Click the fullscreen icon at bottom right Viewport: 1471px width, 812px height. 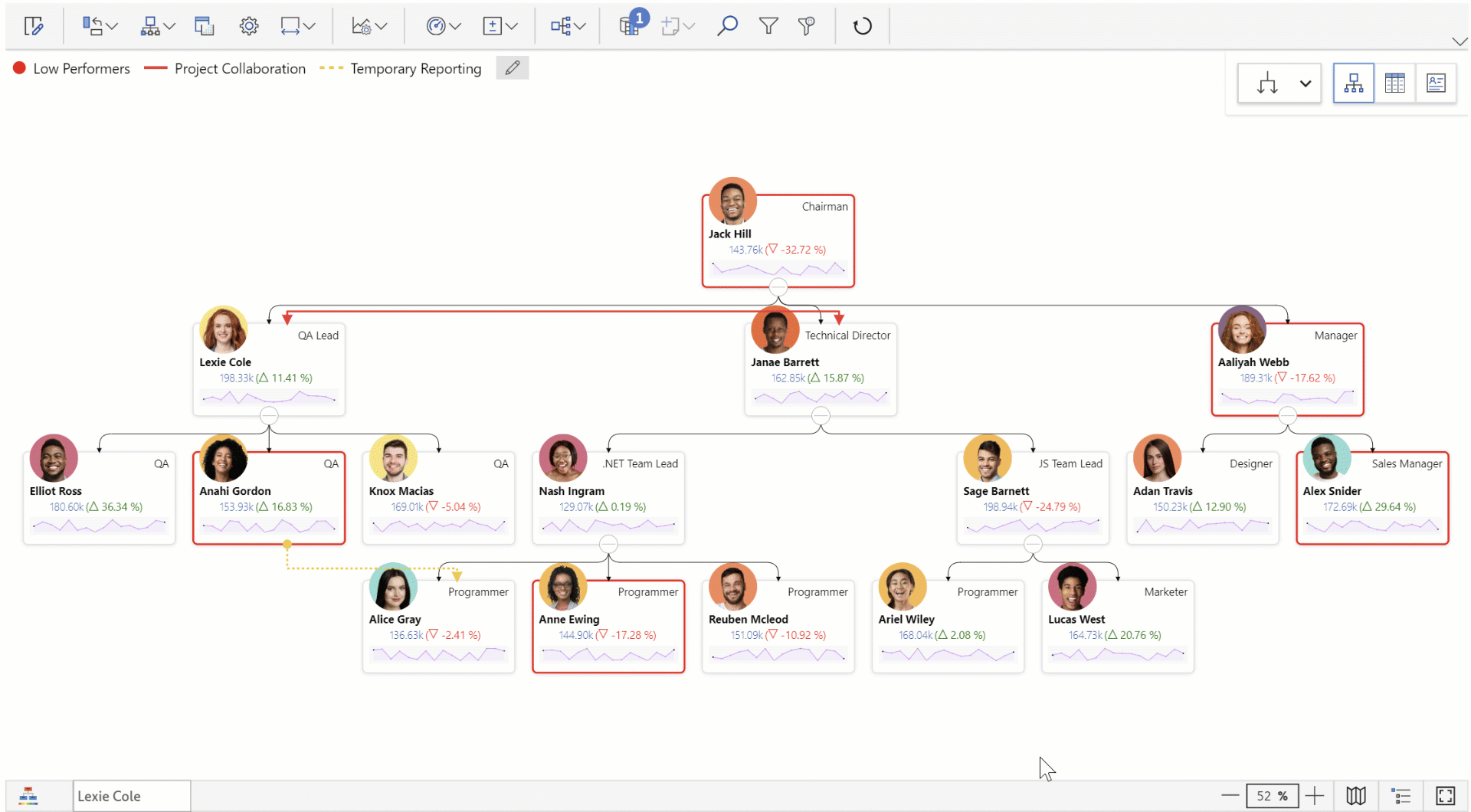(1445, 796)
